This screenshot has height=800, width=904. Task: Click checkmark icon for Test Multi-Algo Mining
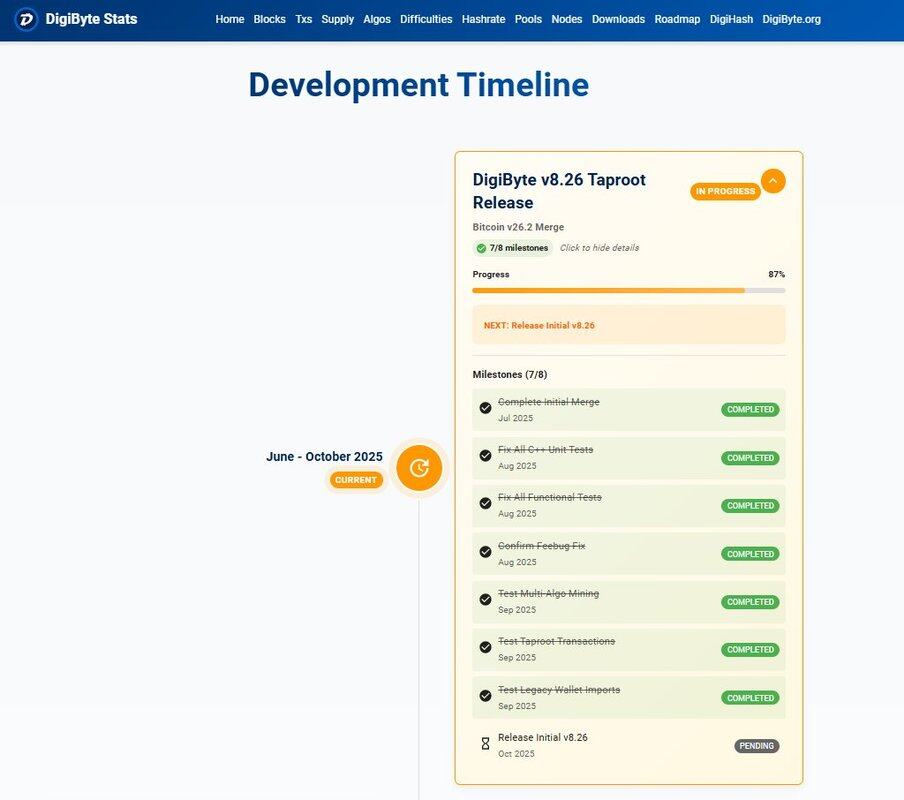point(485,600)
